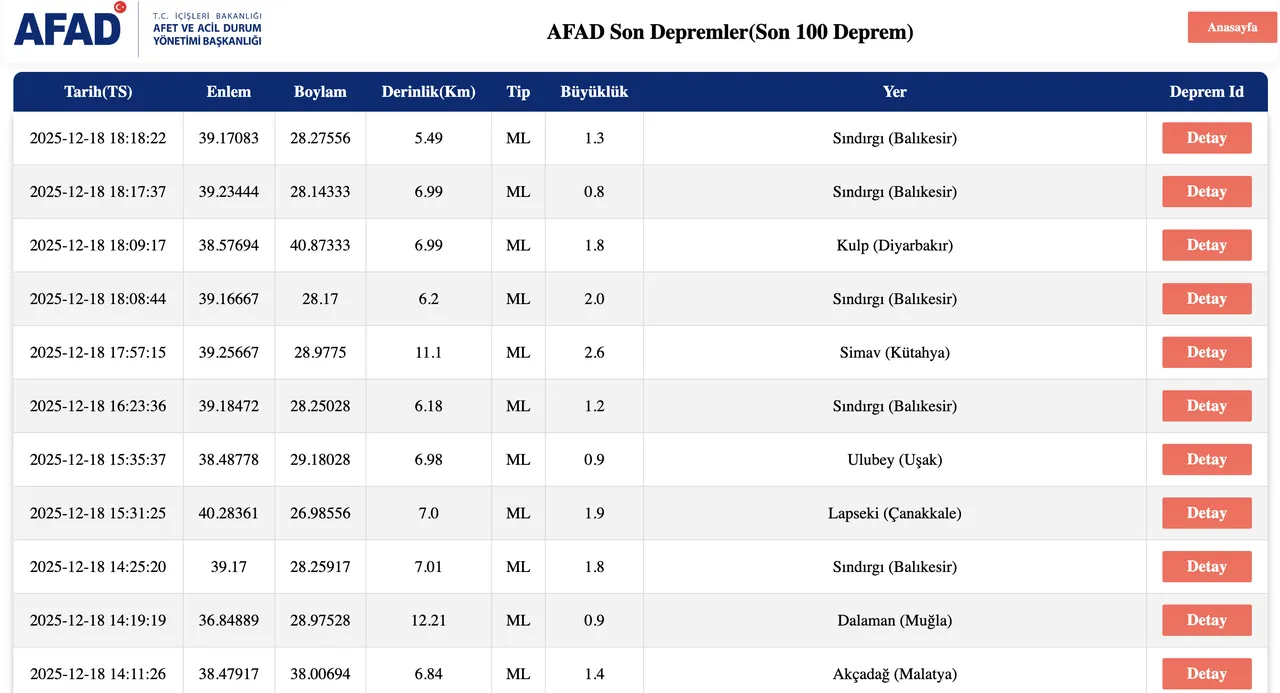
Task: Sort table by the Derinlik(Km) column header
Action: click(x=428, y=91)
